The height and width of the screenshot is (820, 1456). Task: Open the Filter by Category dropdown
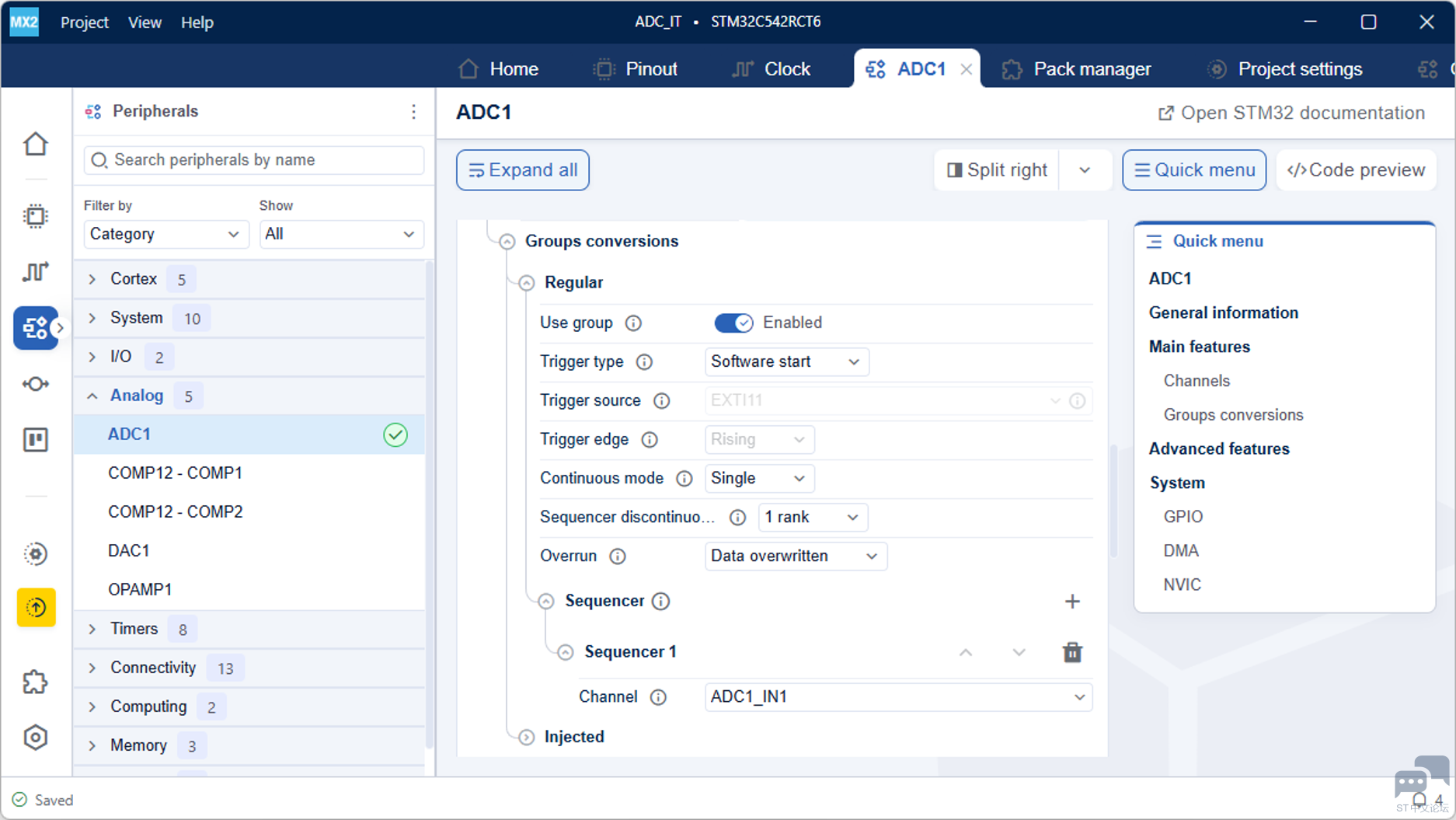tap(165, 234)
